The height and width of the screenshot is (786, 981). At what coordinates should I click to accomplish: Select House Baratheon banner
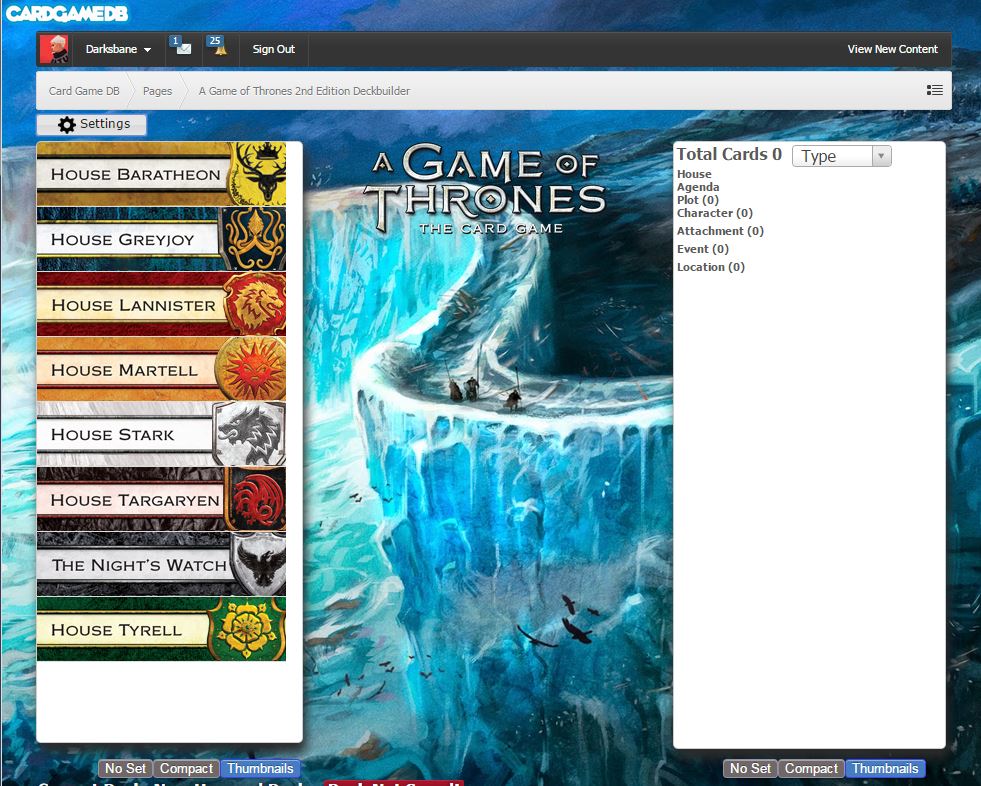161,174
